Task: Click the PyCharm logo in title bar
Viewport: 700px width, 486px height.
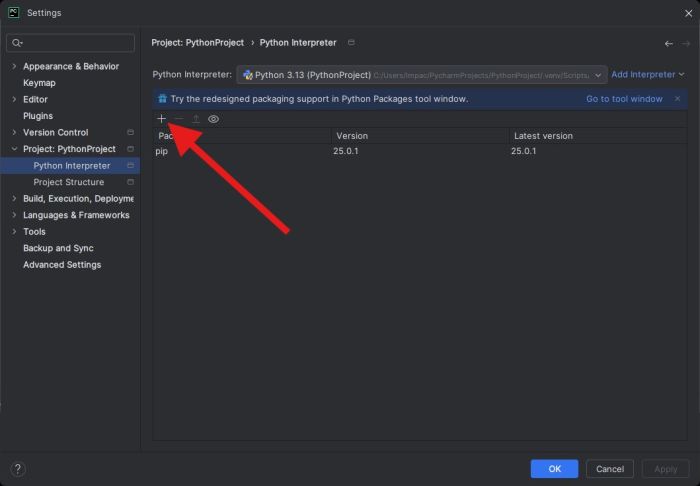Action: pos(13,13)
